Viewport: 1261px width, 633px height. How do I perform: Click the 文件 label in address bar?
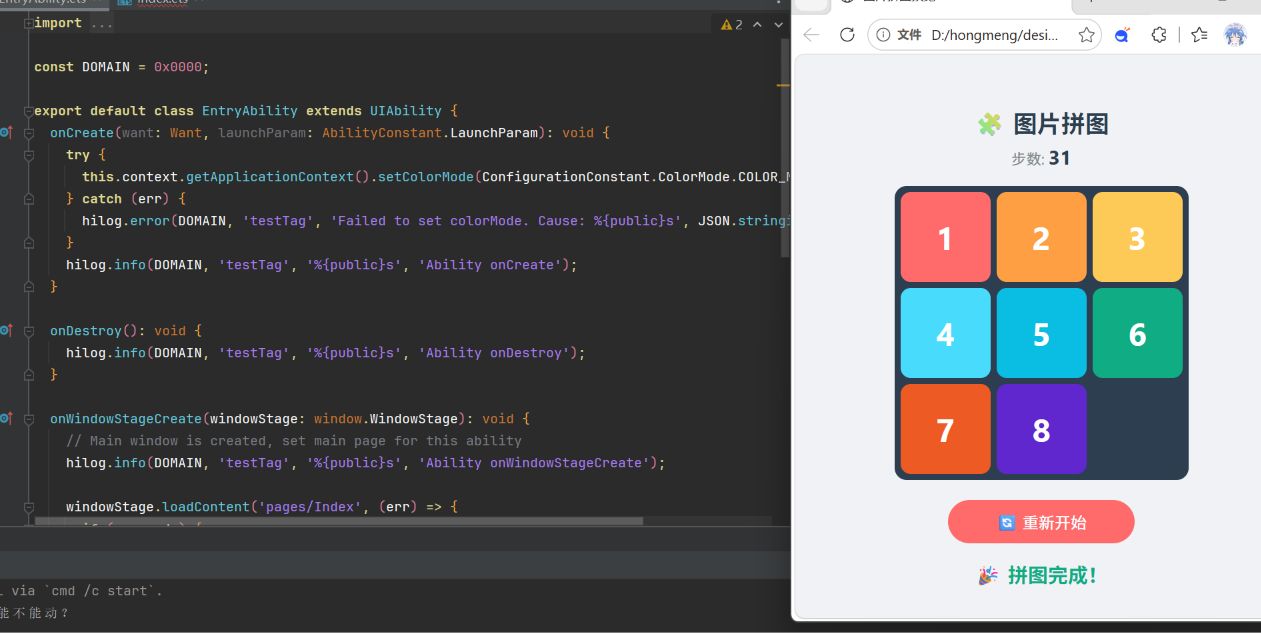point(909,35)
